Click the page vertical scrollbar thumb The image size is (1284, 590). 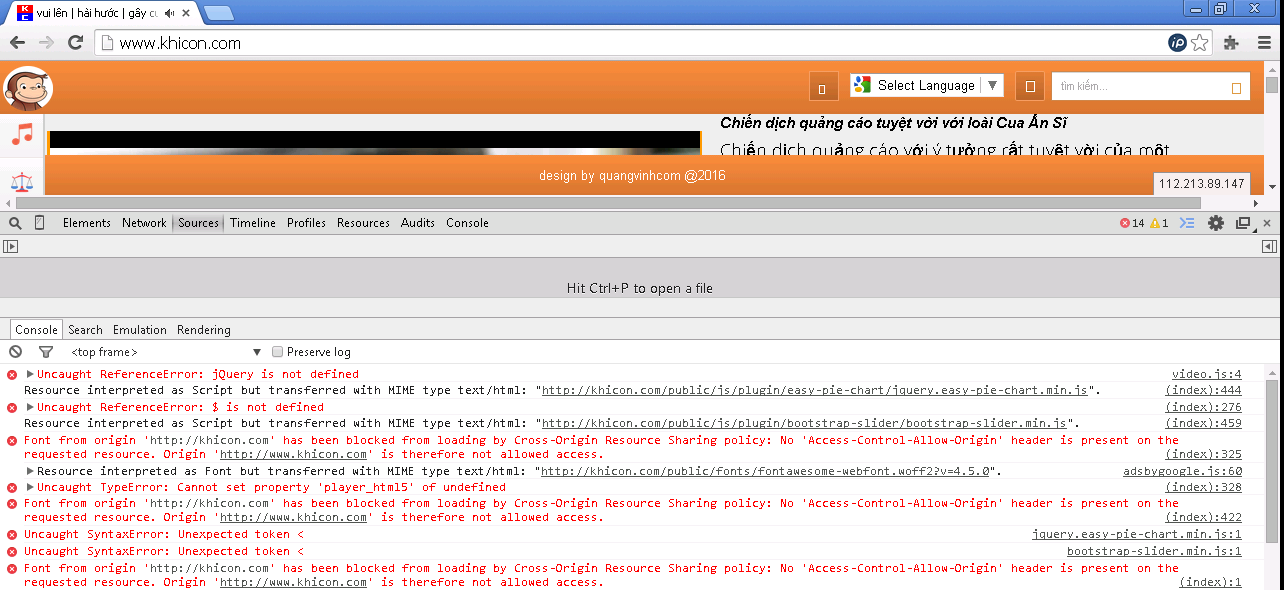pos(1272,85)
